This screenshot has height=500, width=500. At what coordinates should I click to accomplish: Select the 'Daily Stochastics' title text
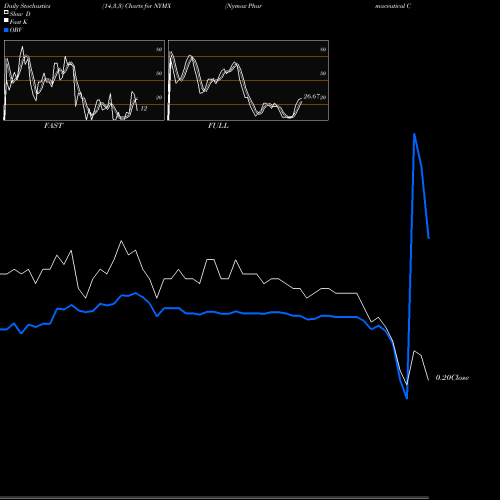pyautogui.click(x=27, y=6)
